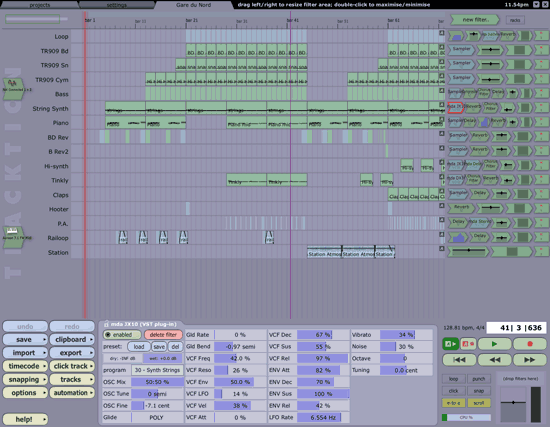
Task: Toggle the click metronome button
Action: [x=454, y=391]
